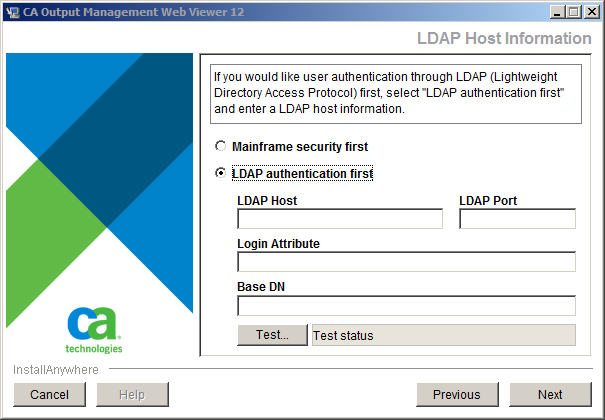605x420 pixels.
Task: Cancel the installation
Action: [49, 395]
